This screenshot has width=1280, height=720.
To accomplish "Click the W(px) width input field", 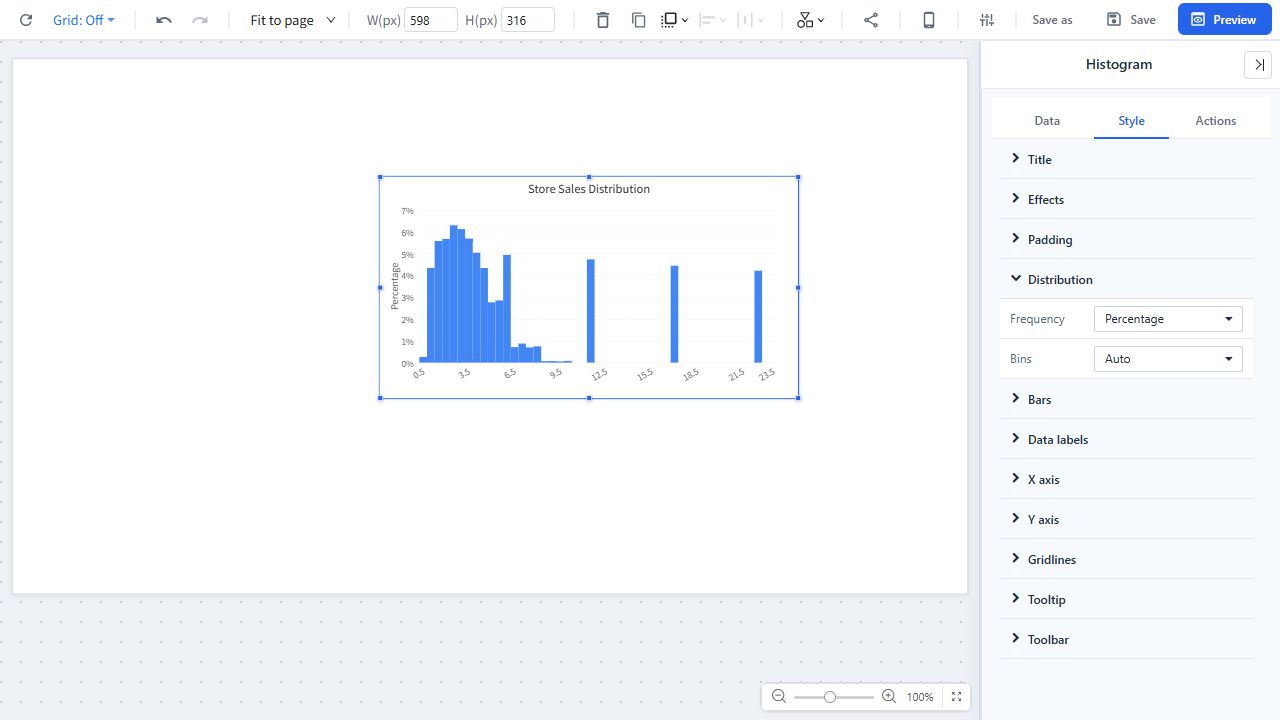I will (431, 20).
